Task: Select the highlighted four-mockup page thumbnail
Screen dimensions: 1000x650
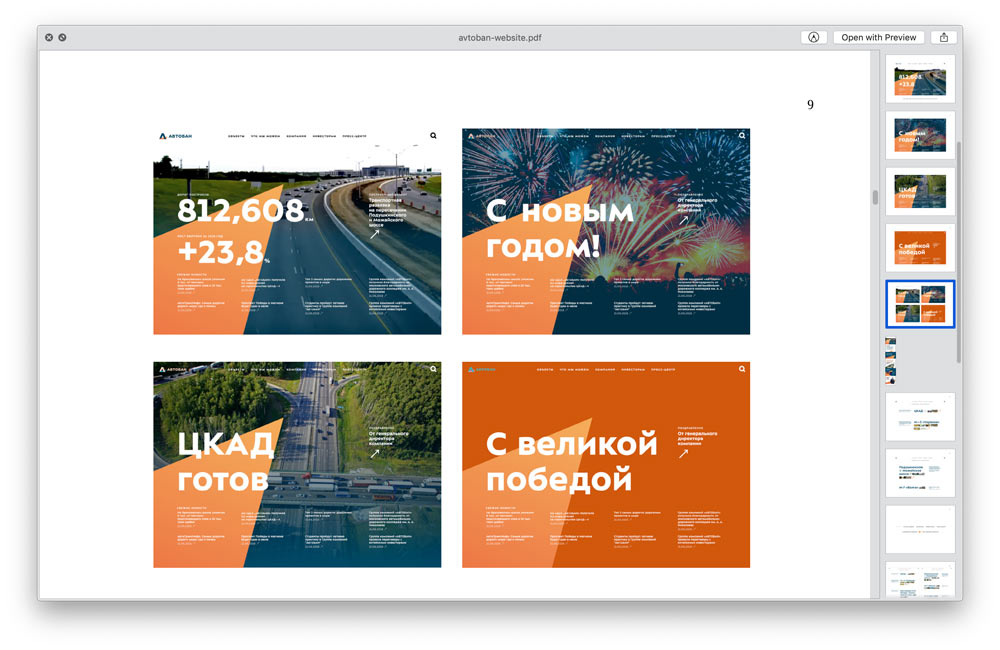Action: (x=920, y=304)
